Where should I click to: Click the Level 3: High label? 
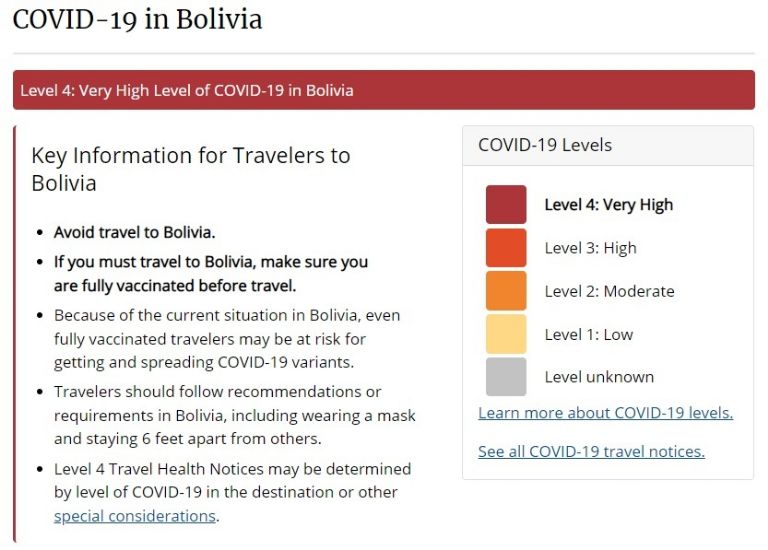(590, 248)
